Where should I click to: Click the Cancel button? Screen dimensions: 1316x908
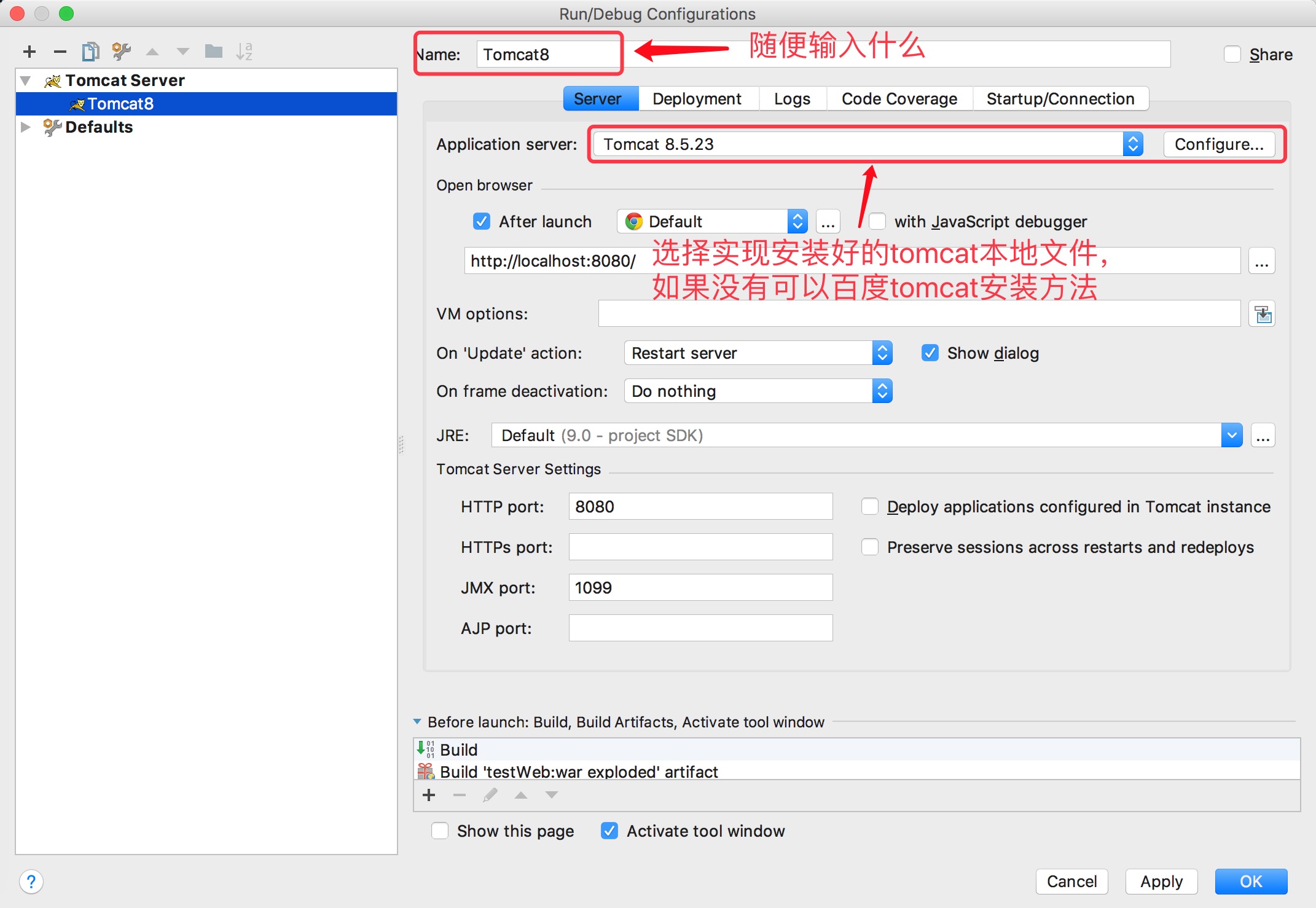pos(1071,882)
